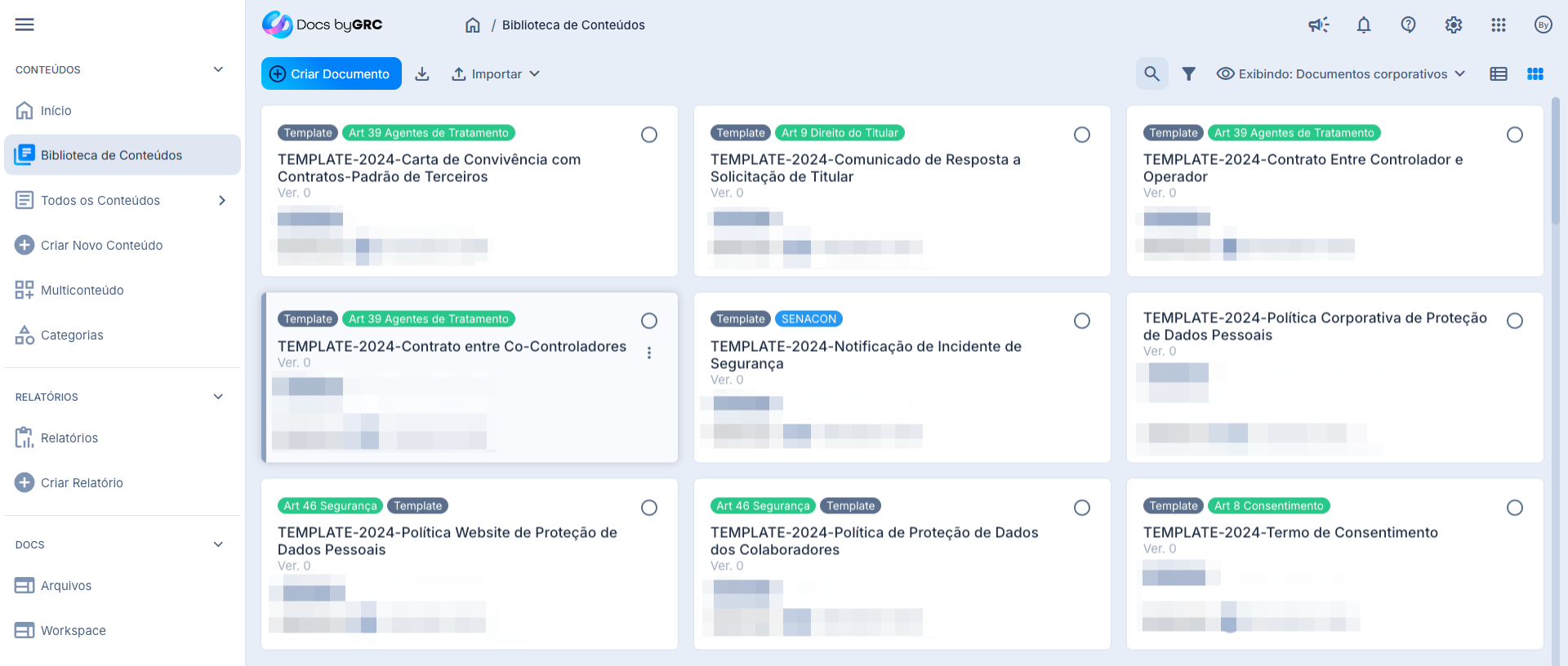
Task: Collapse the RELATÓRIOS sidebar section
Action: (218, 397)
